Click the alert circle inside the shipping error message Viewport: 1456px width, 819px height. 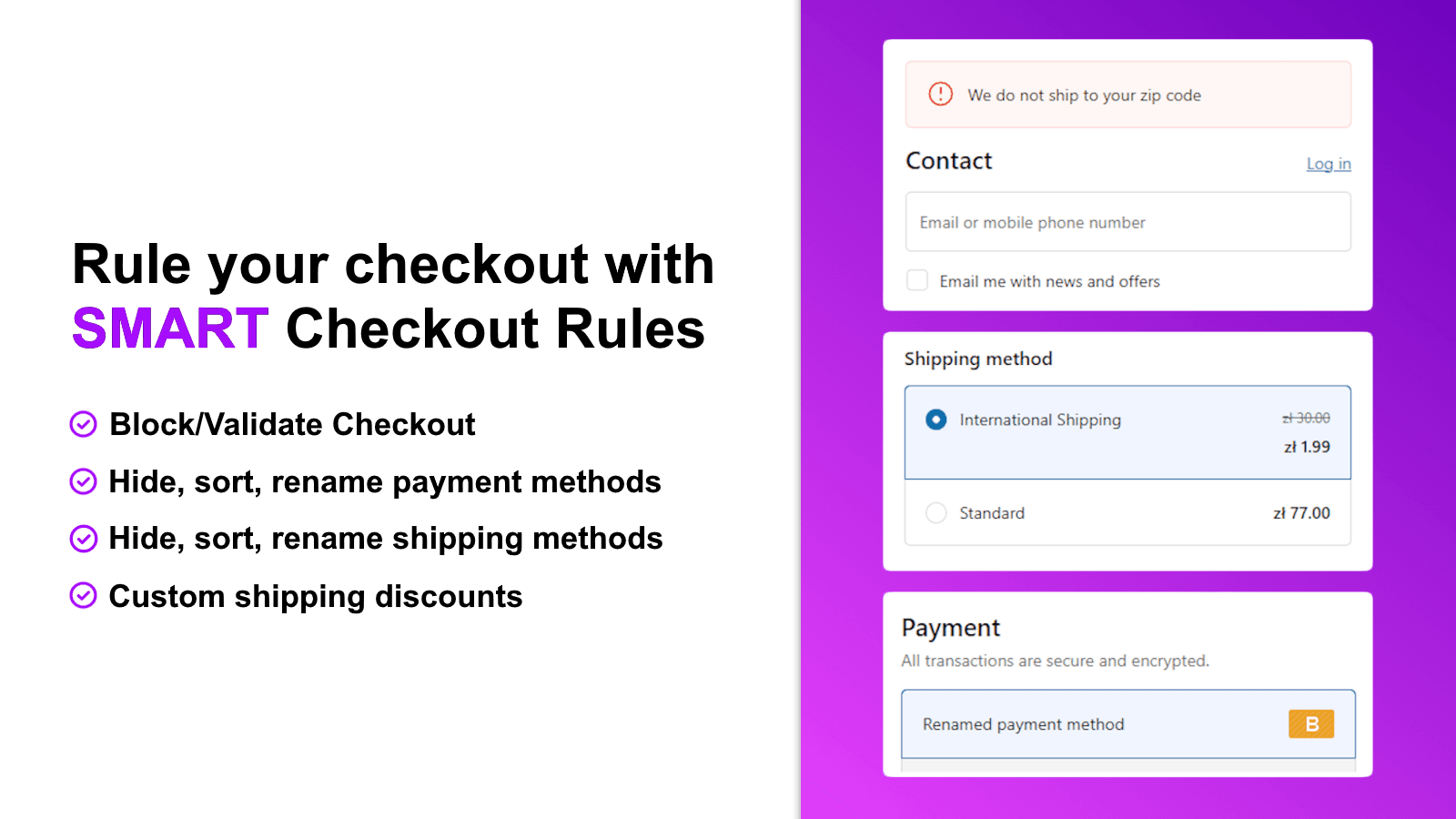pyautogui.click(x=941, y=94)
